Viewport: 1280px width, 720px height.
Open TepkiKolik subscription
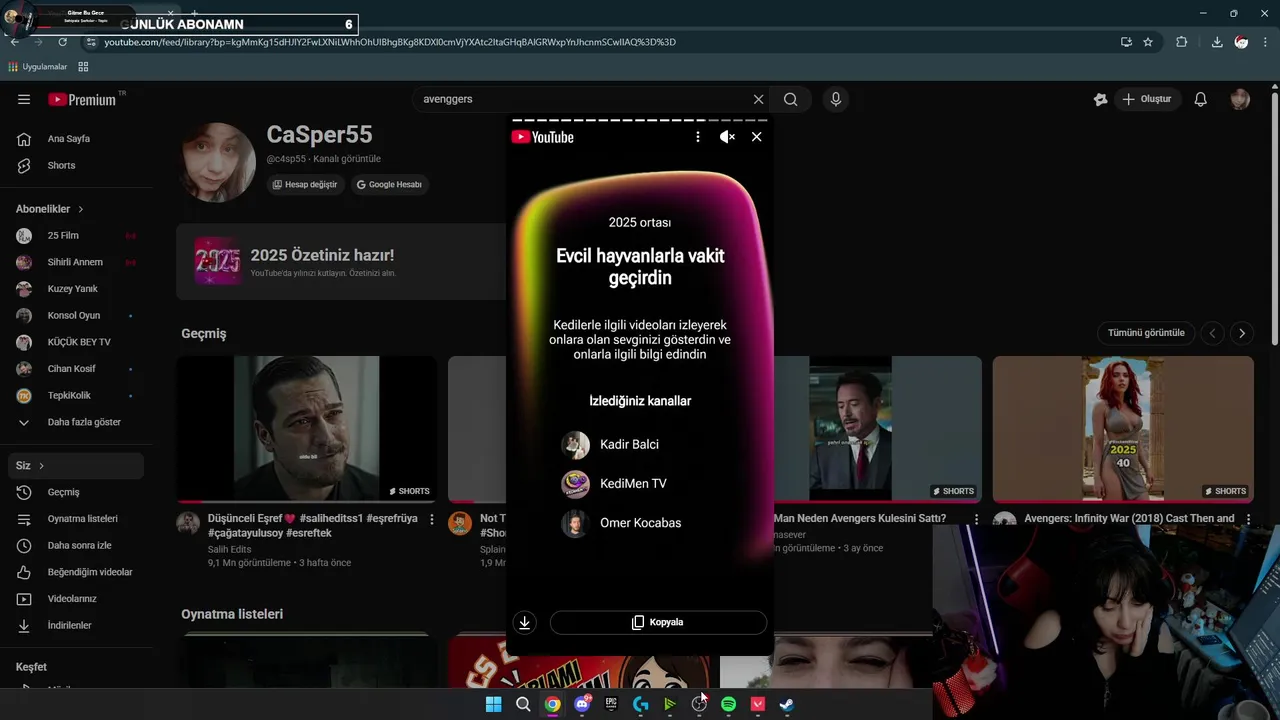[x=77, y=395]
